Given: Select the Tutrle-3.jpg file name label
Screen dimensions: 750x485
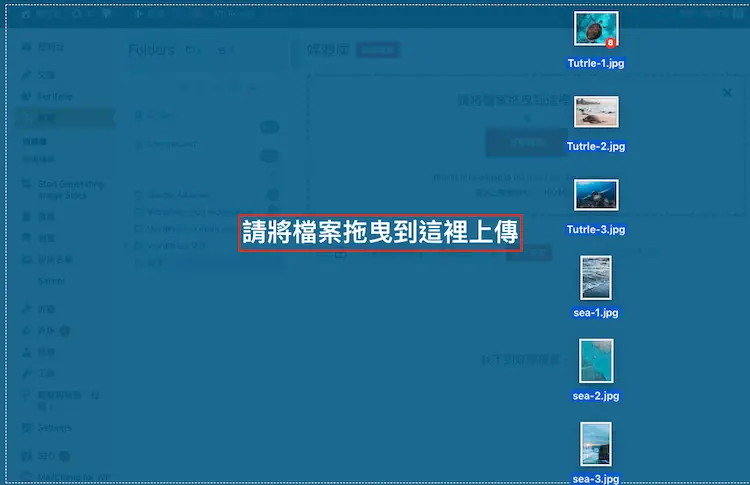Looking at the screenshot, I should tap(596, 230).
